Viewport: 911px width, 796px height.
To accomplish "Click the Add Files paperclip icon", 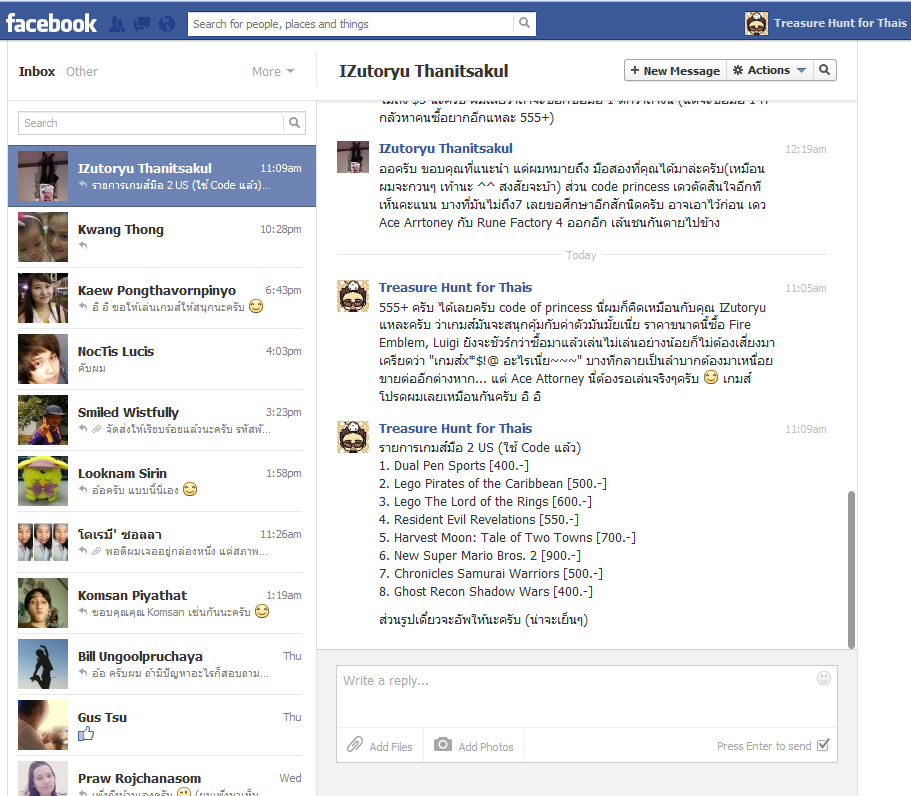I will point(354,745).
